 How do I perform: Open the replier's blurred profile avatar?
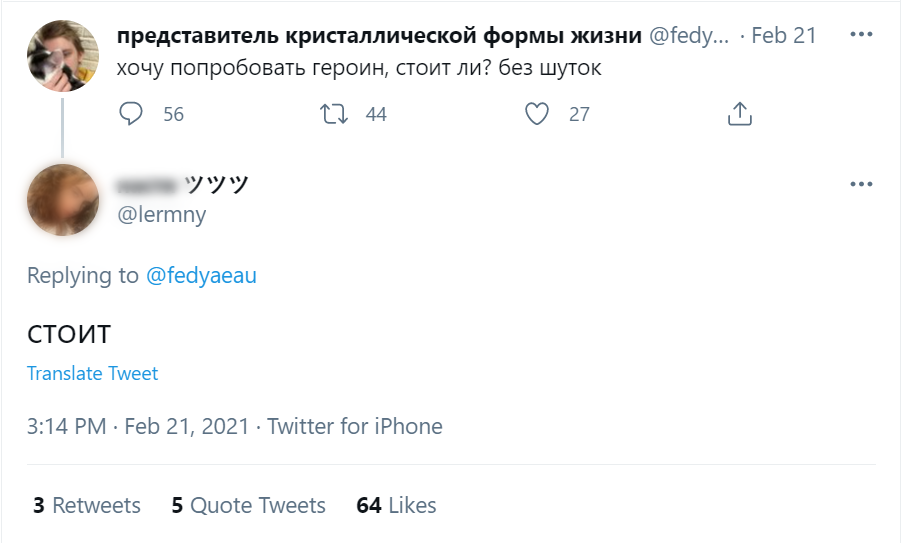tap(62, 200)
